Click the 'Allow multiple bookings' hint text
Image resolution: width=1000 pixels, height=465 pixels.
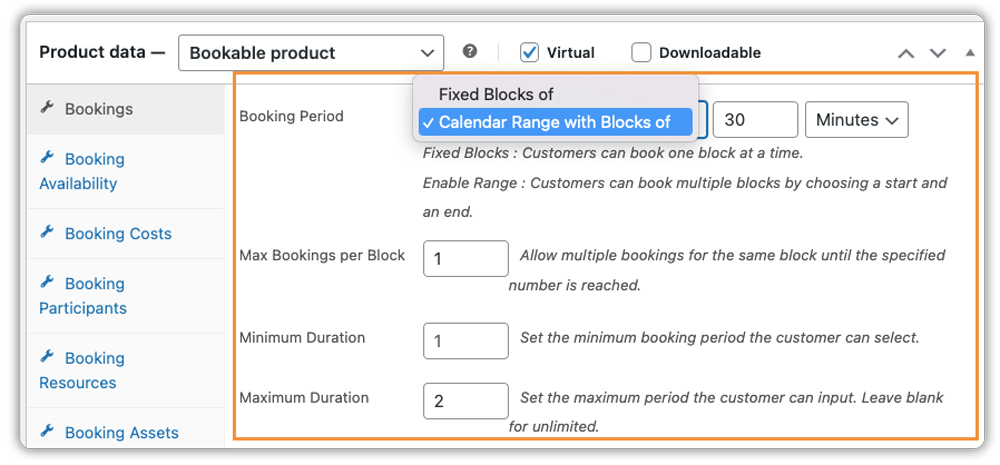coord(727,270)
